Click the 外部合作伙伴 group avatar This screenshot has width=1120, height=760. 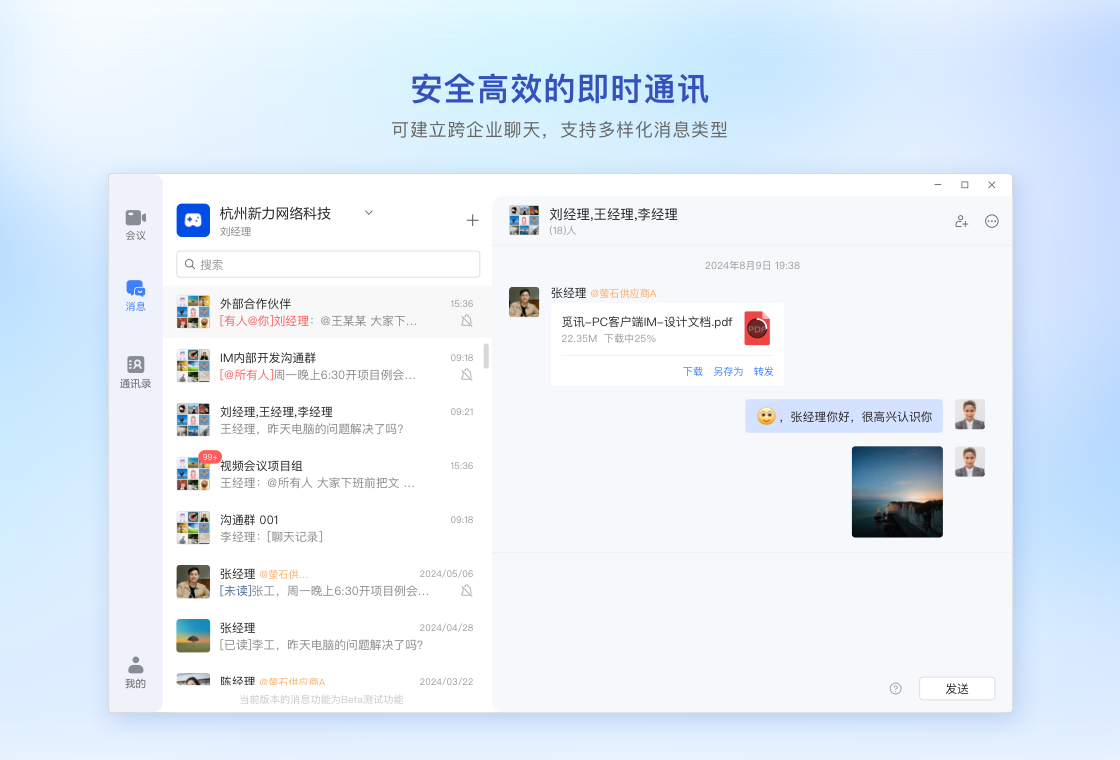[x=194, y=311]
